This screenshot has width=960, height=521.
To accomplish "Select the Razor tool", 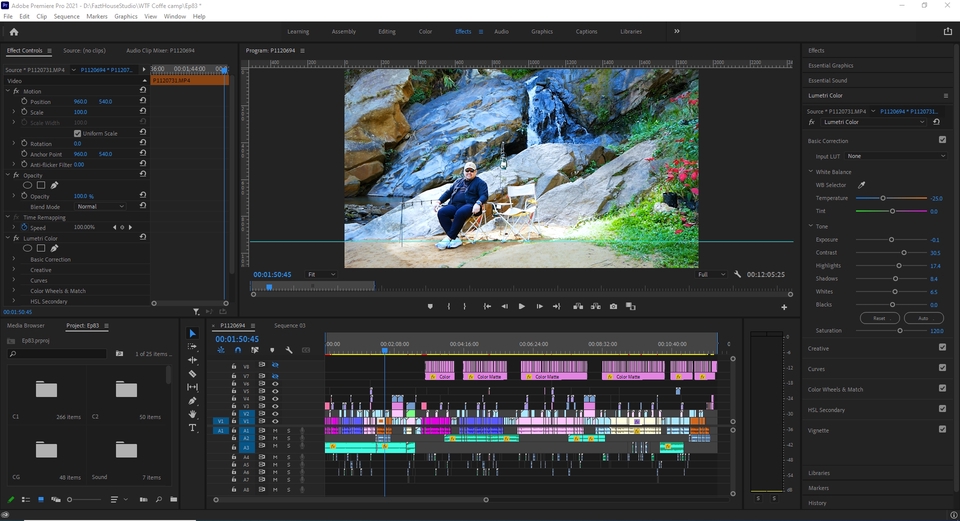I will pos(192,373).
